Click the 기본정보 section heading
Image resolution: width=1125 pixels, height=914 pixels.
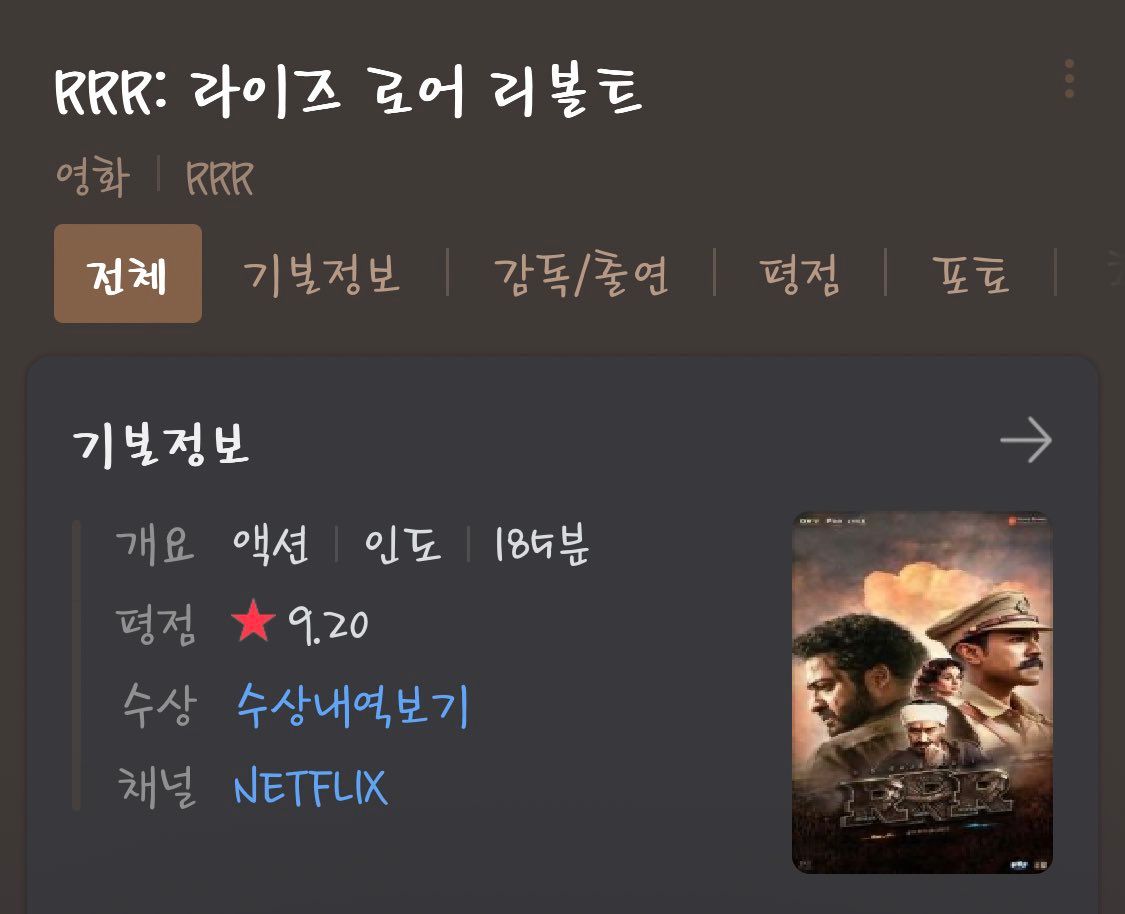161,443
